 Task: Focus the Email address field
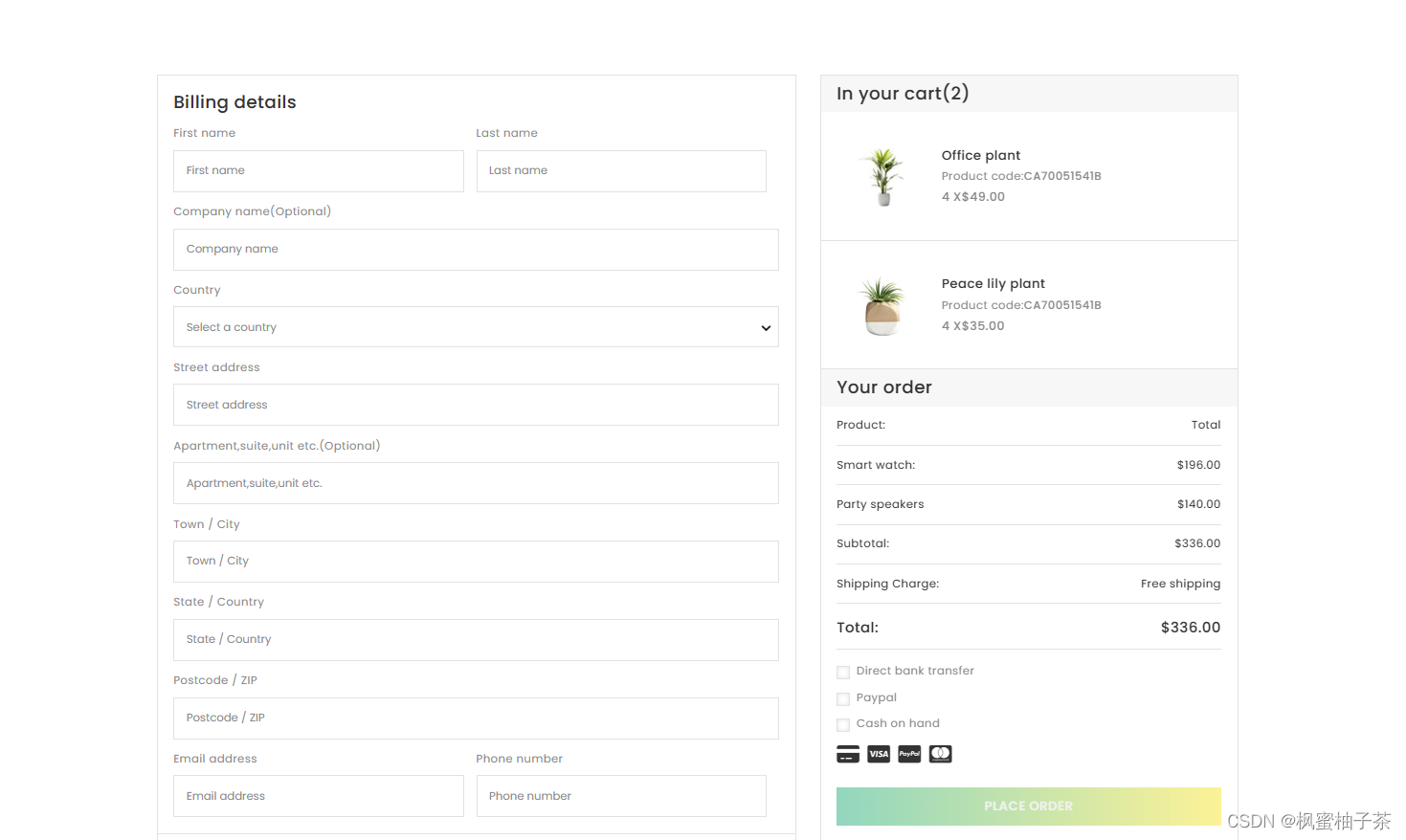click(x=319, y=796)
